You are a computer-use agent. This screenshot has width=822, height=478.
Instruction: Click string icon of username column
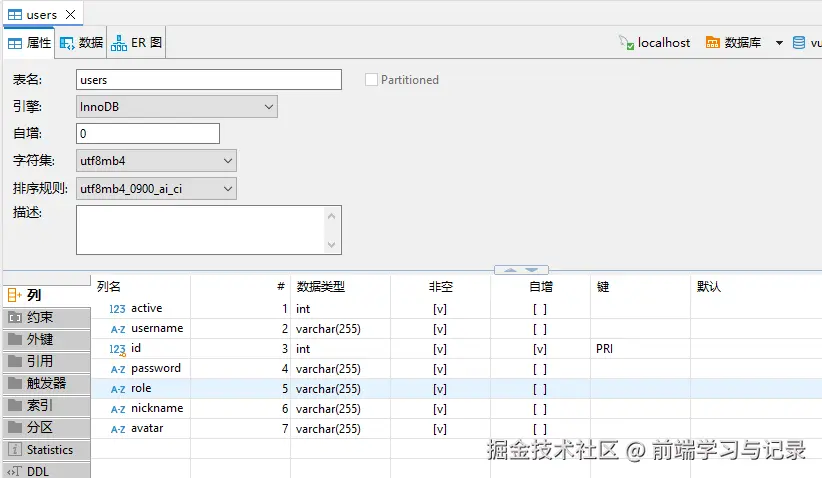click(x=118, y=329)
